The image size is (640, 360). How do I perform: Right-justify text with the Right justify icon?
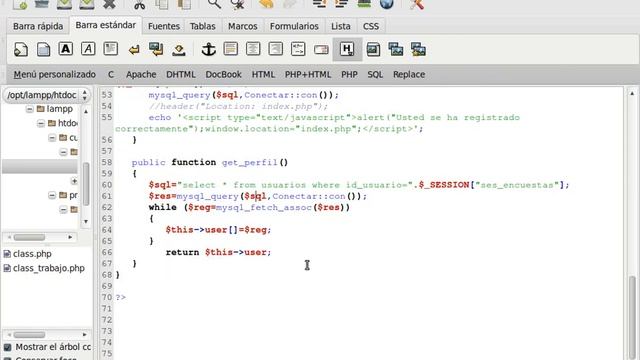point(276,49)
